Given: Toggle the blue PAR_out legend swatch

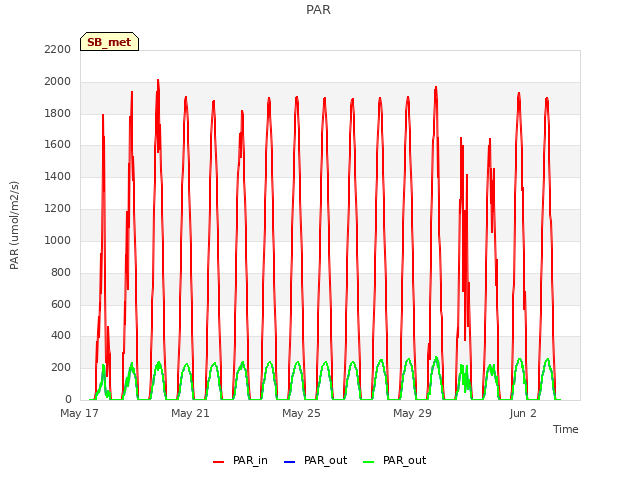Looking at the screenshot, I should tap(289, 462).
